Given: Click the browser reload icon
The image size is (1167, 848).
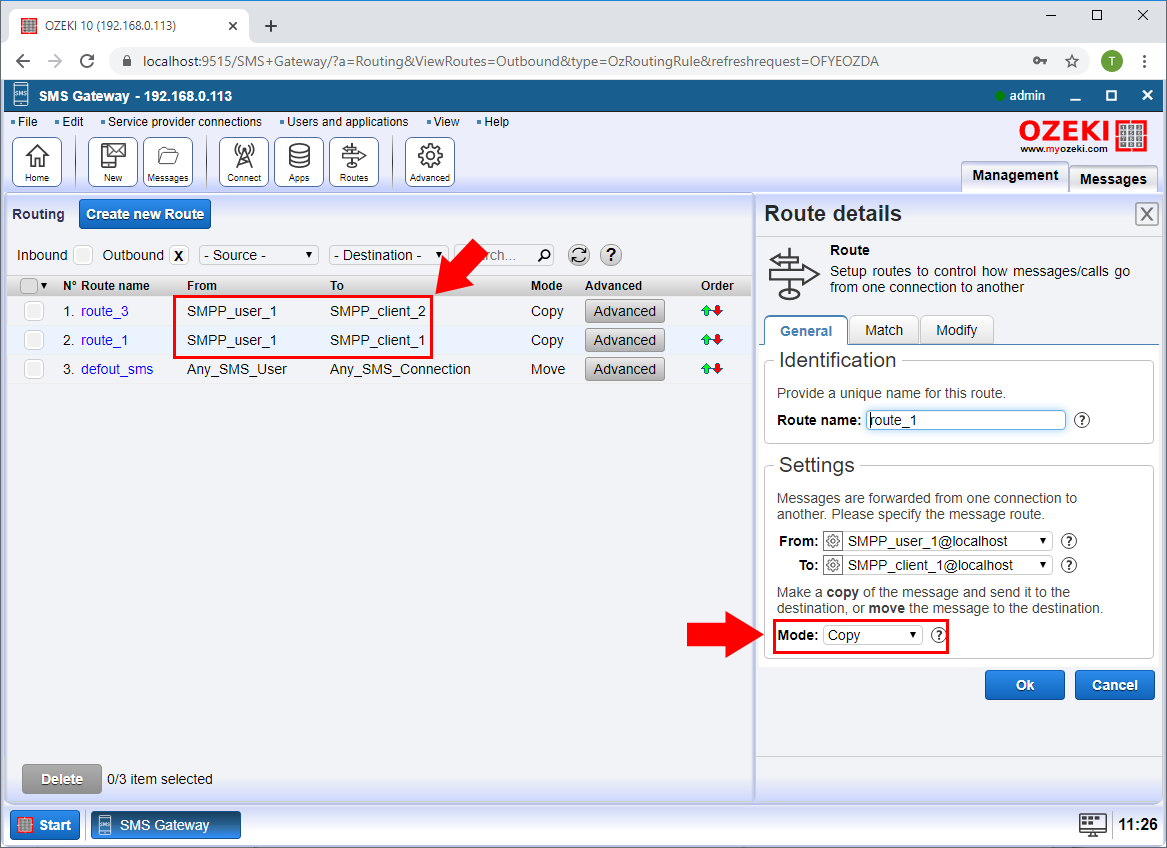Looking at the screenshot, I should (x=87, y=61).
